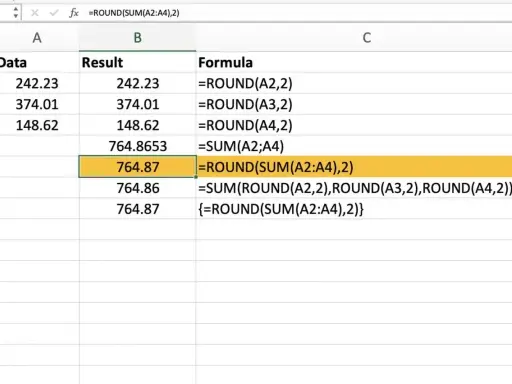Select the cell showing 764.8653
Image resolution: width=512 pixels, height=384 pixels.
click(138, 146)
